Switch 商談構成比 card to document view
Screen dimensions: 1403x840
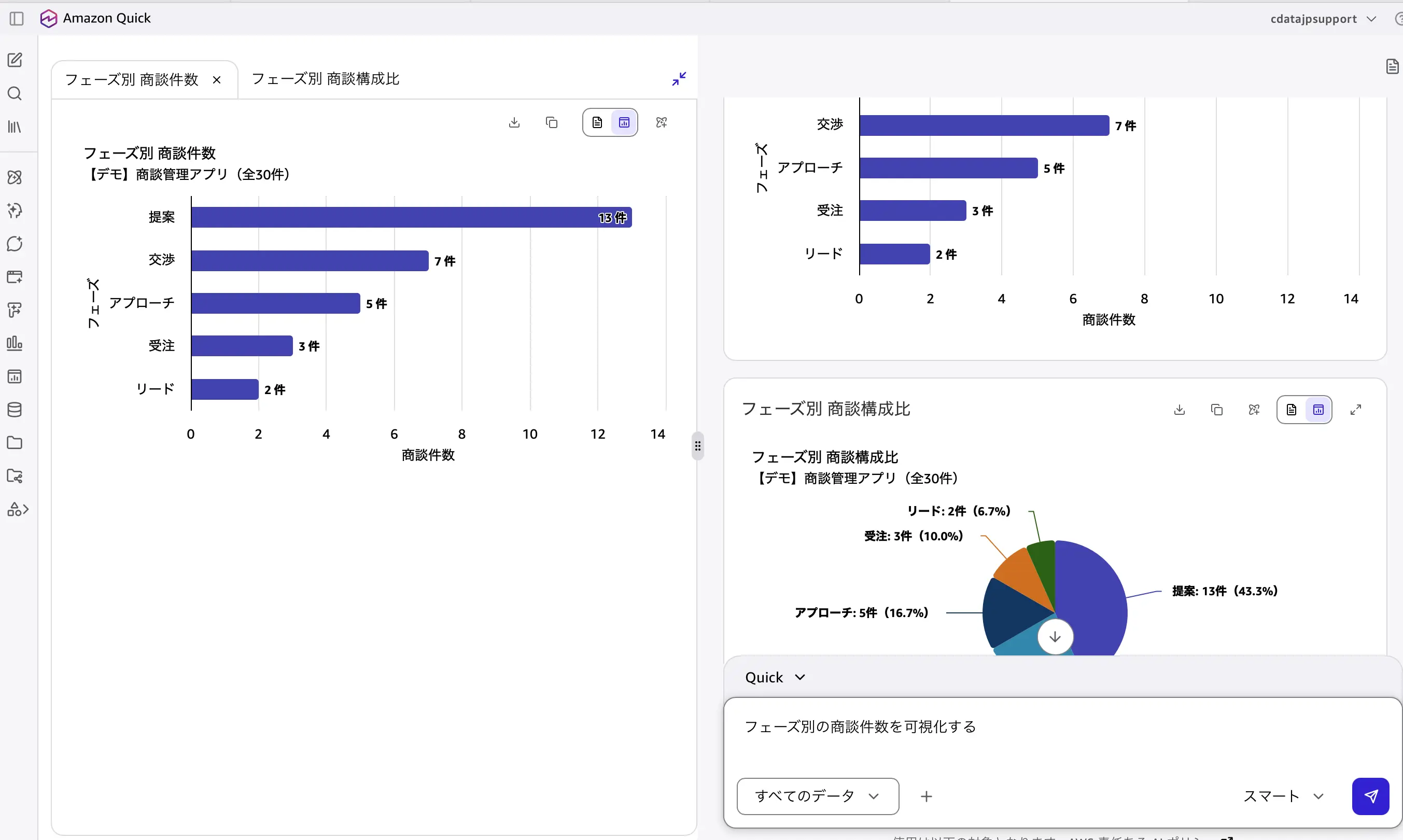[1291, 409]
